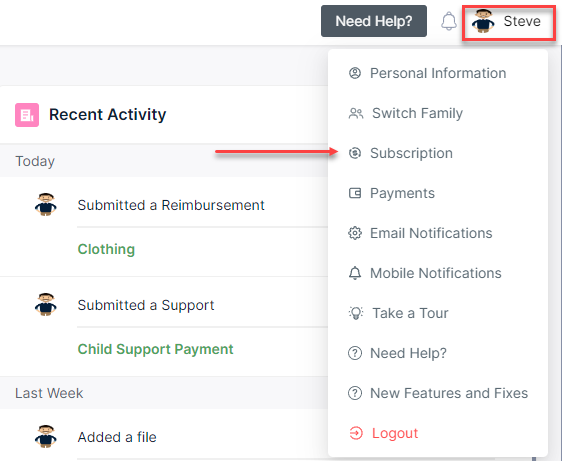Click the Added a file activity entry
Viewport: 562px width, 461px height.
117,437
